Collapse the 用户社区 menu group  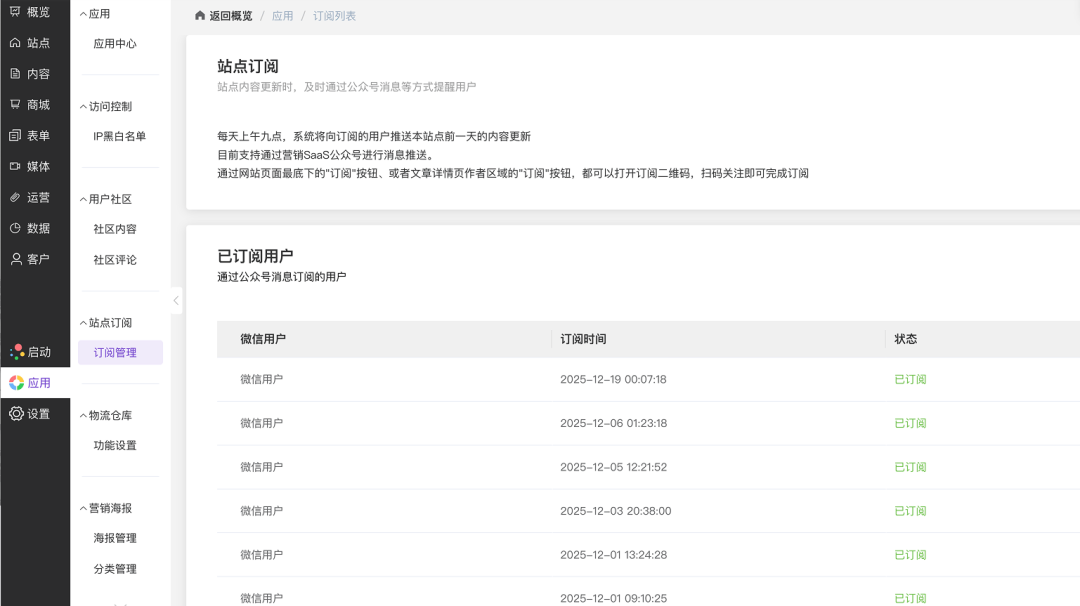(83, 199)
